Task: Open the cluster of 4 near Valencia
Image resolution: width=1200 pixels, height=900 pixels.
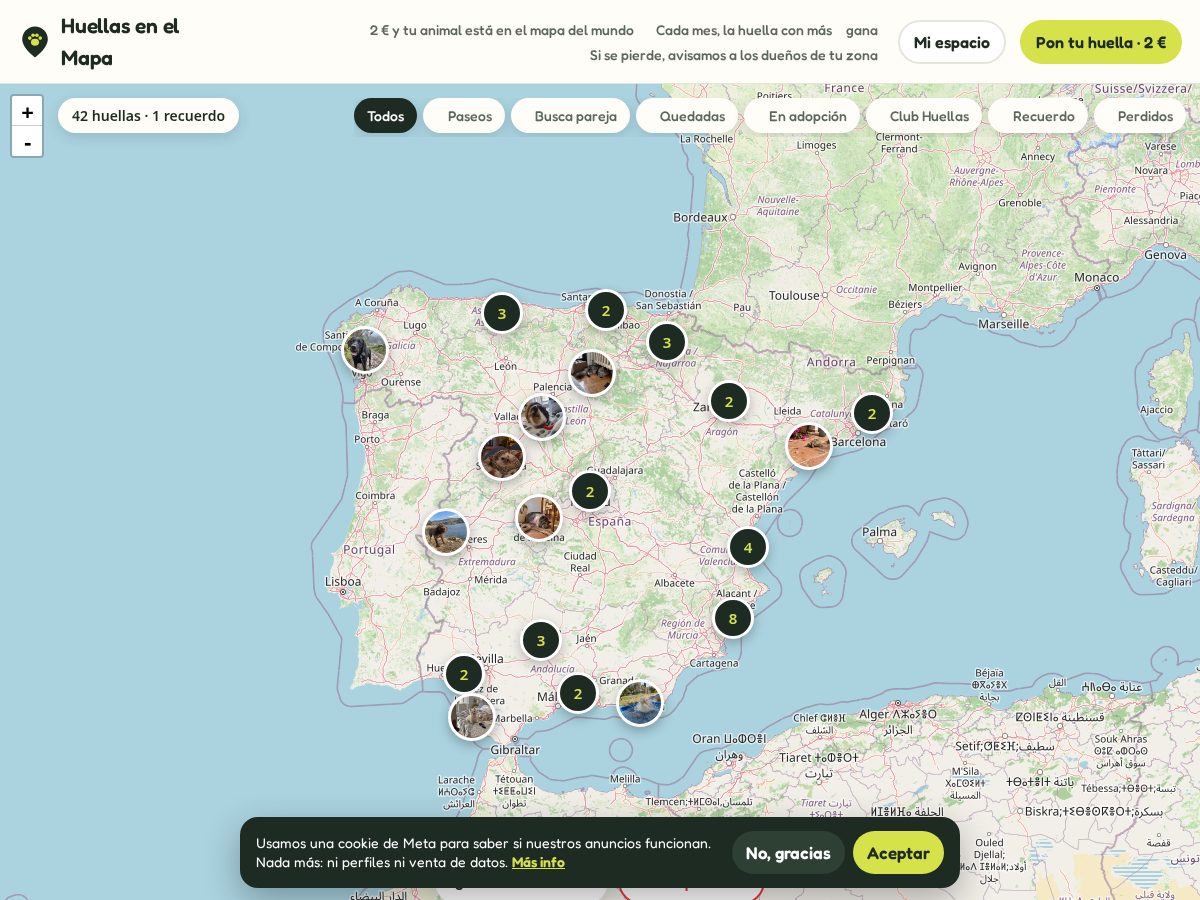Action: 748,547
